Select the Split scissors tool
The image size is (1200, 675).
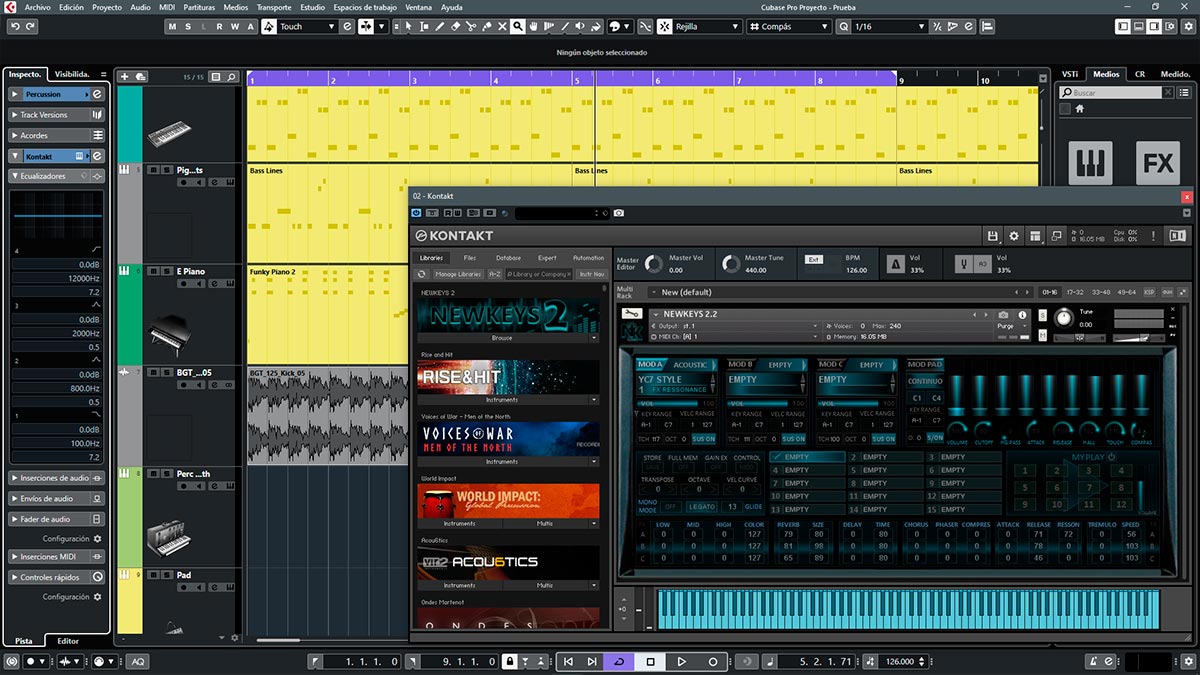coord(471,26)
